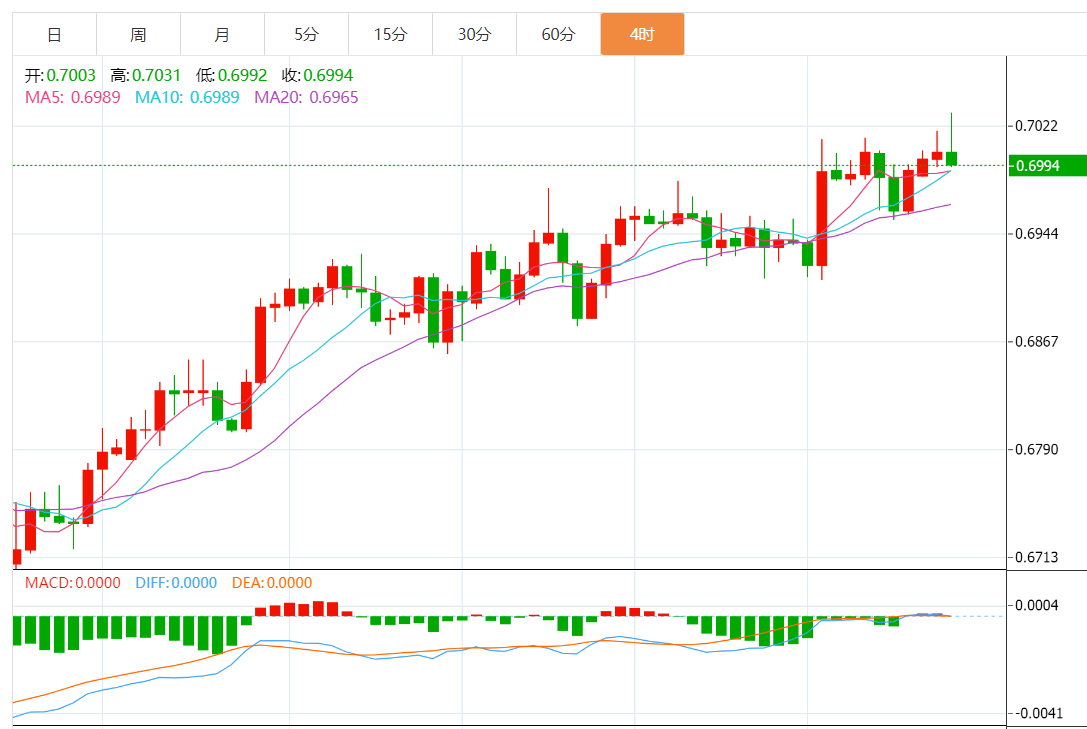Click the 0.7022 price axis label
This screenshot has height=729, width=1087.
coord(1036,126)
